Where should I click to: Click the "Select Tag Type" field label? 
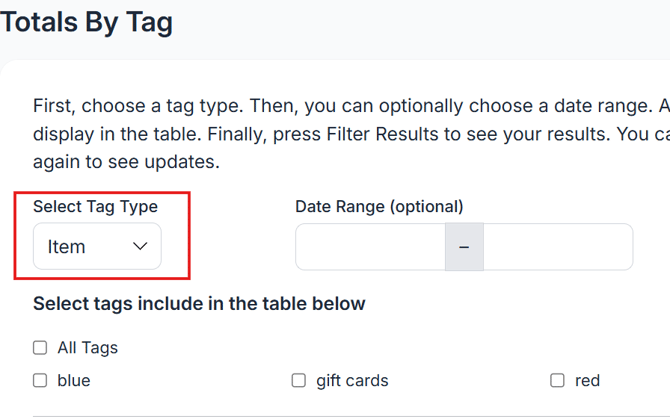(95, 207)
